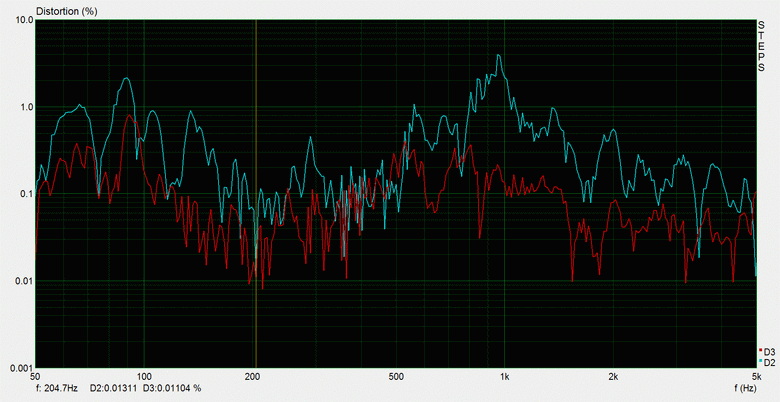Click the 'D2:0.01311' readout value
This screenshot has width=780, height=402.
pyautogui.click(x=112, y=388)
